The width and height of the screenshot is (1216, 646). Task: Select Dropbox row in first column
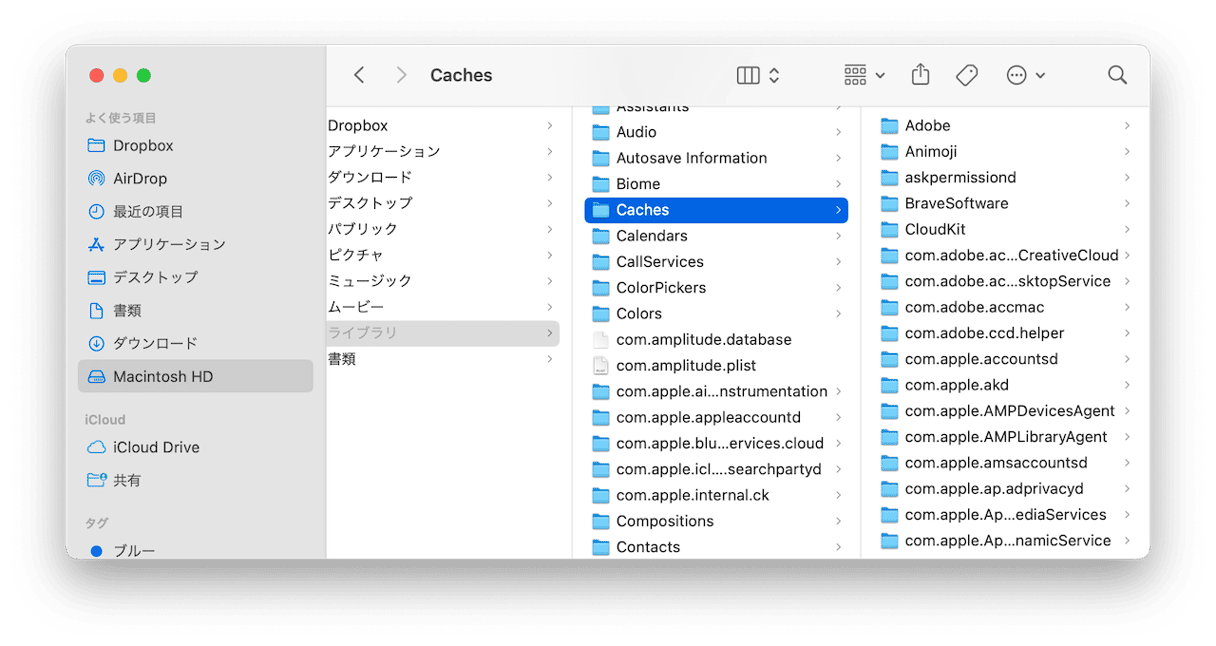point(443,125)
